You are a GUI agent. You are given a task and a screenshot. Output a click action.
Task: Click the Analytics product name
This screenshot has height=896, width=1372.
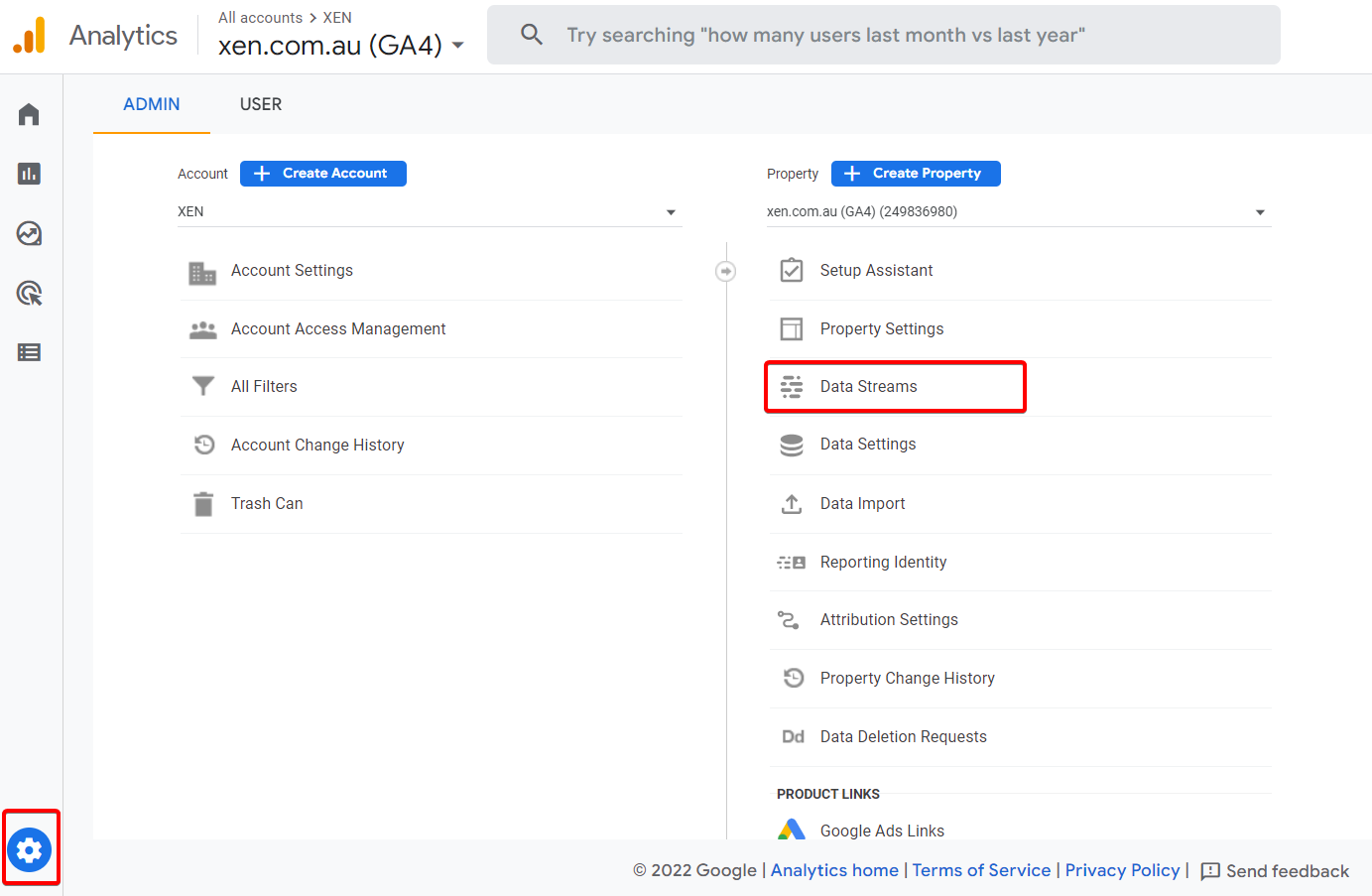coord(123,36)
